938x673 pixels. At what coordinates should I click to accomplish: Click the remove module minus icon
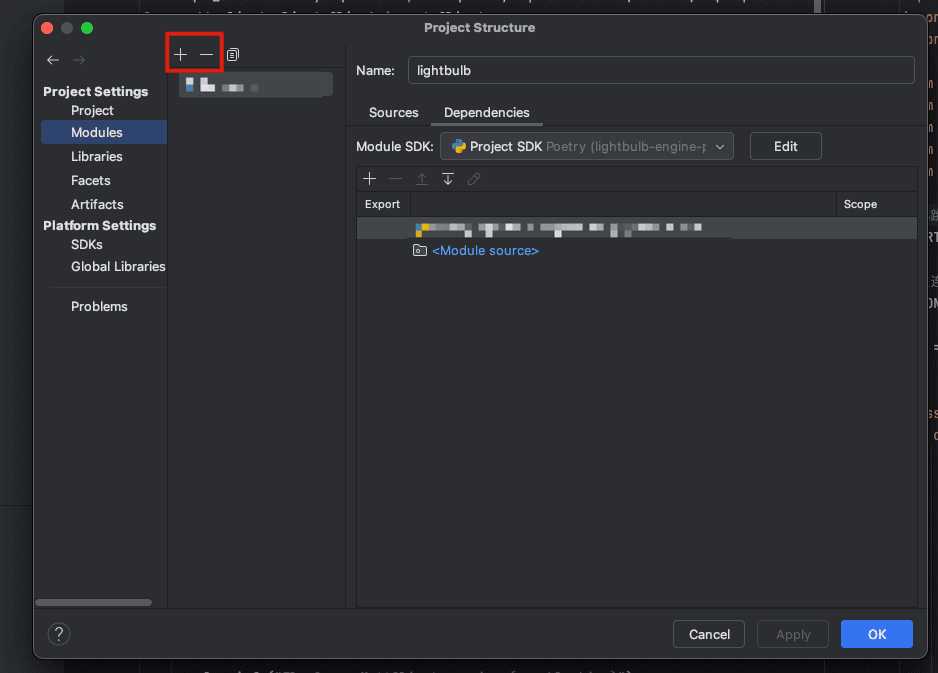tap(206, 55)
